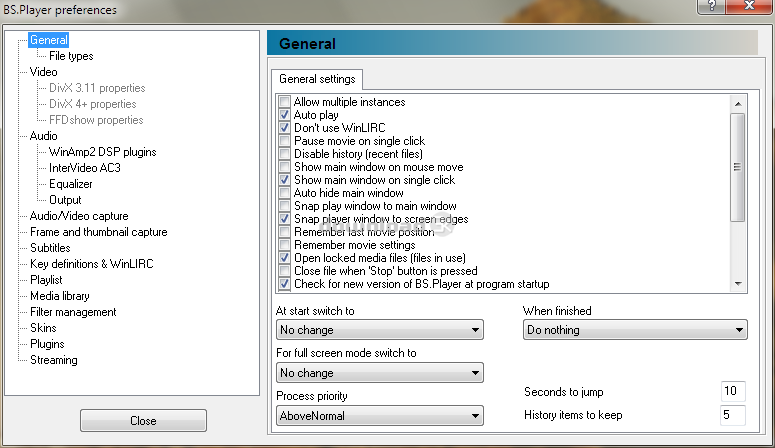Open File types tree item
This screenshot has width=775, height=448.
click(71, 56)
